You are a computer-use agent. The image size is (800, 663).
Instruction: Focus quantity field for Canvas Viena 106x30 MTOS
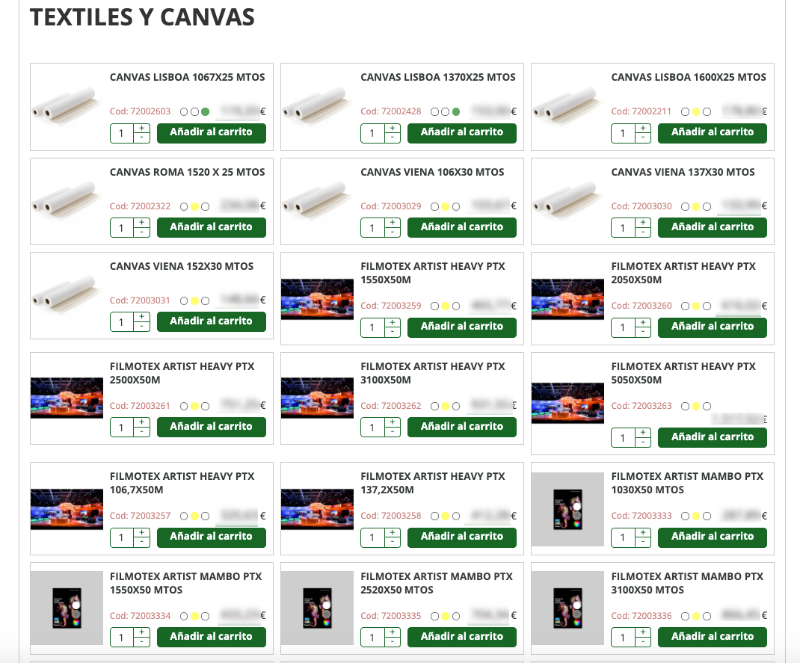372,228
